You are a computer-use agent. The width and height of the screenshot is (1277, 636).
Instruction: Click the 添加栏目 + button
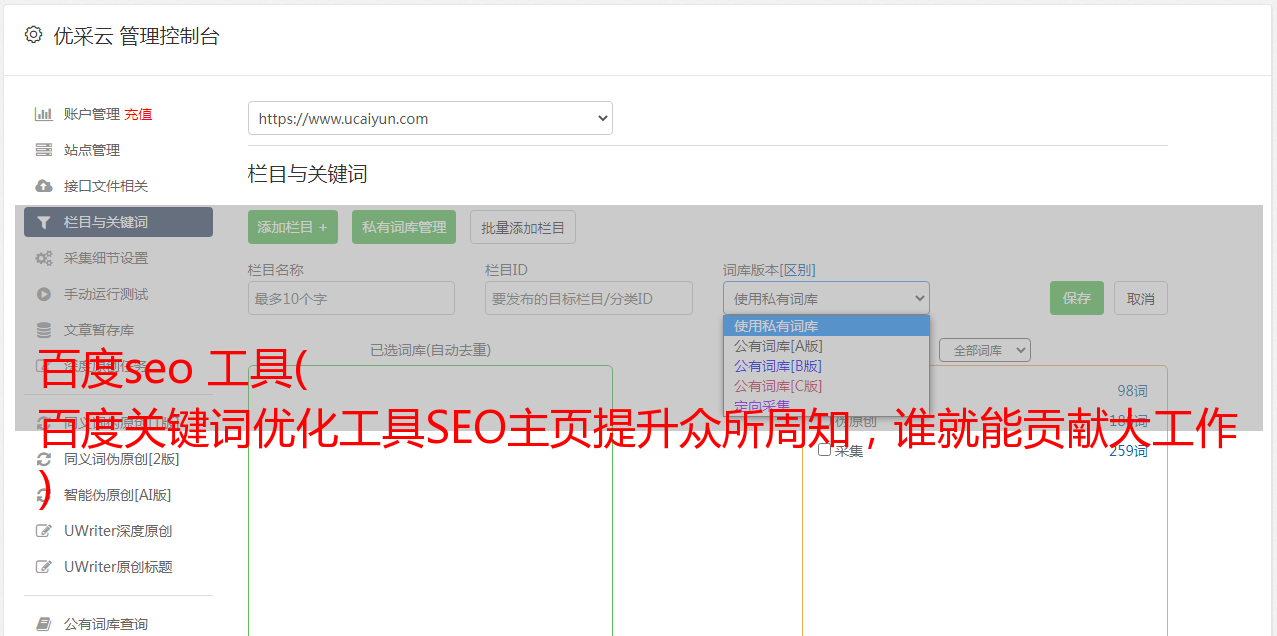(x=293, y=227)
